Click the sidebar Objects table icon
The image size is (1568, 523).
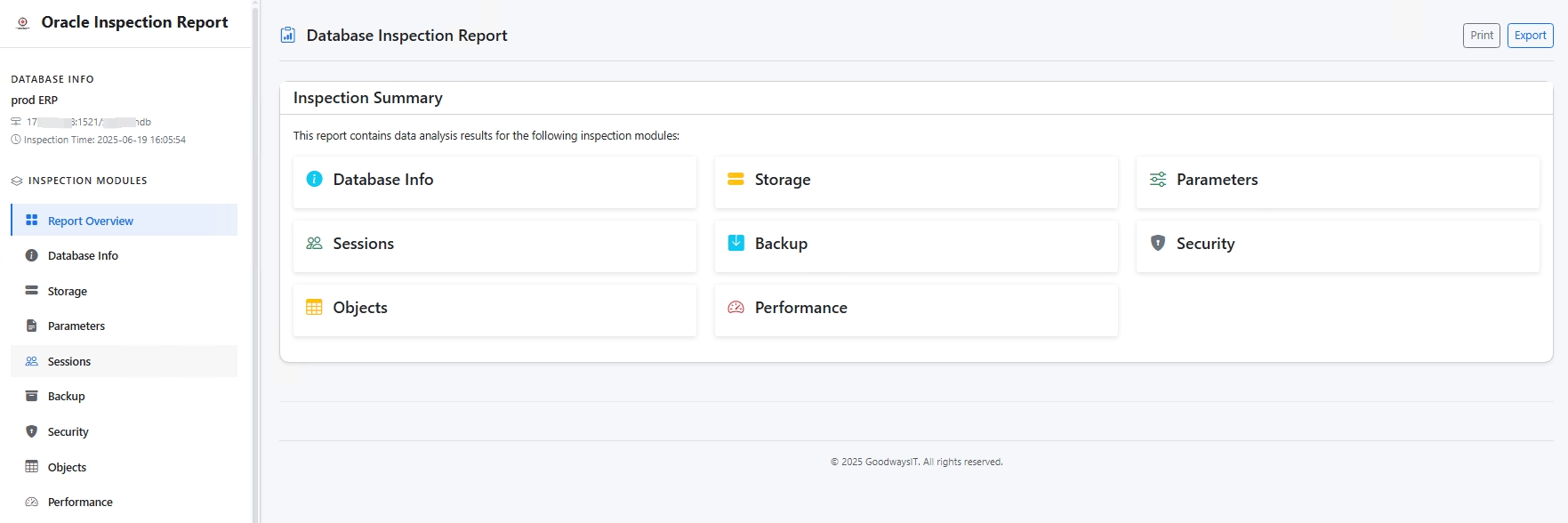[x=32, y=466]
